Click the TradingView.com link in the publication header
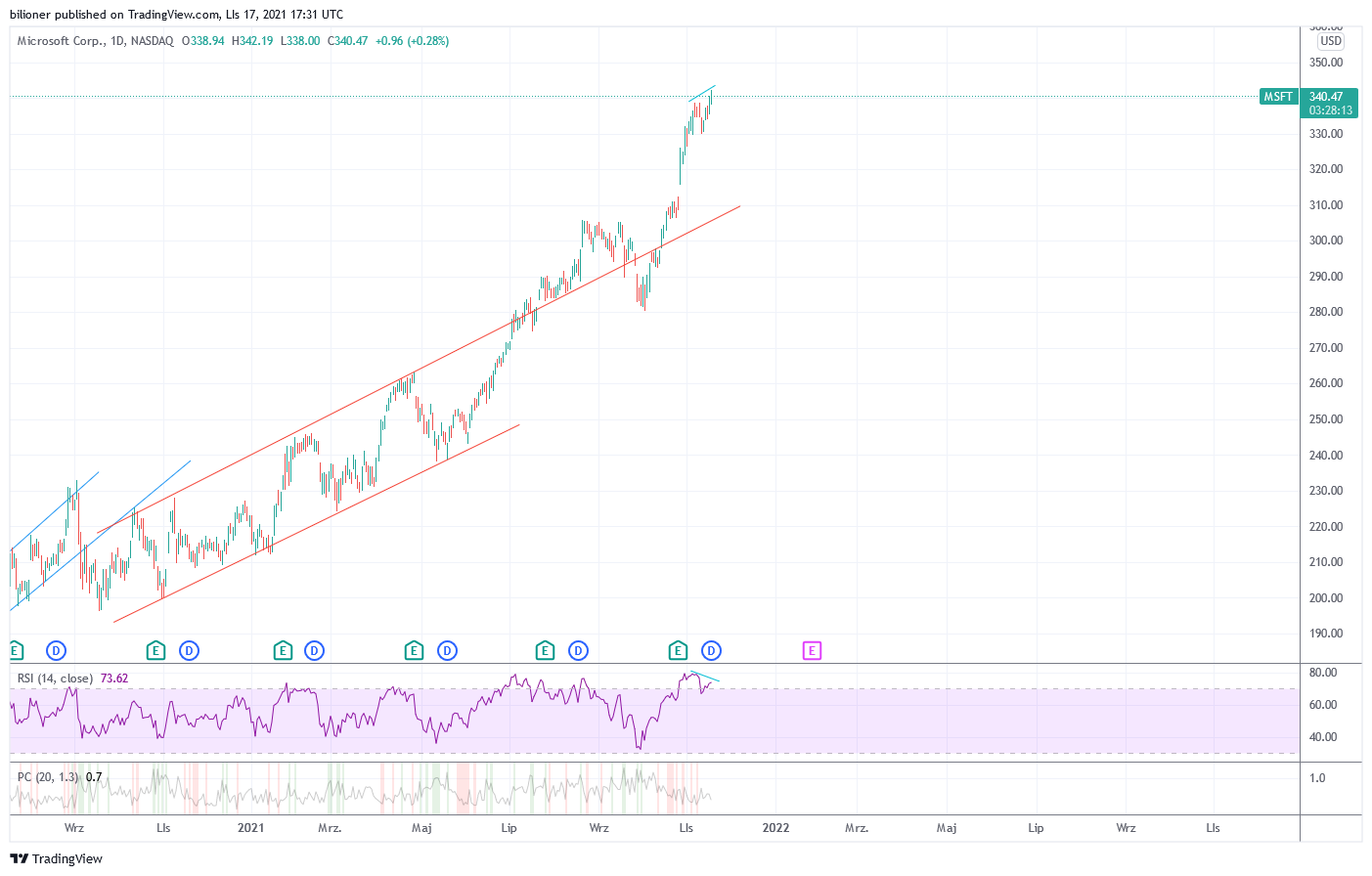This screenshot has height=876, width=1372. [172, 15]
